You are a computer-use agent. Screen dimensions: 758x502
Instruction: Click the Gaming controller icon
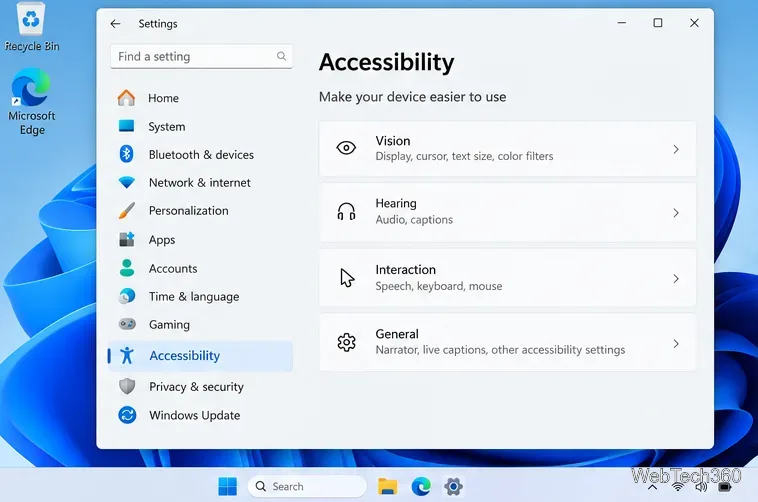coord(127,324)
